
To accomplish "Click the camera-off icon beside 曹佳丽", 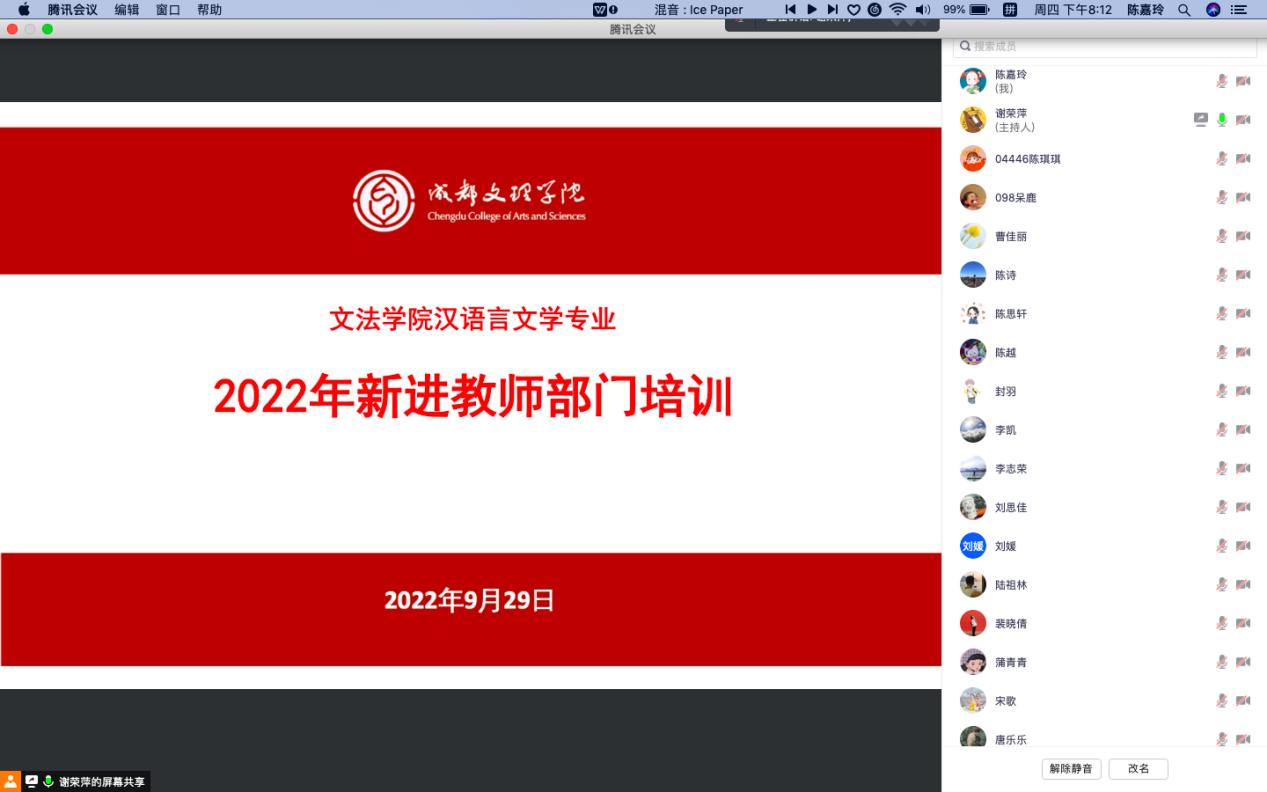I will (x=1243, y=236).
